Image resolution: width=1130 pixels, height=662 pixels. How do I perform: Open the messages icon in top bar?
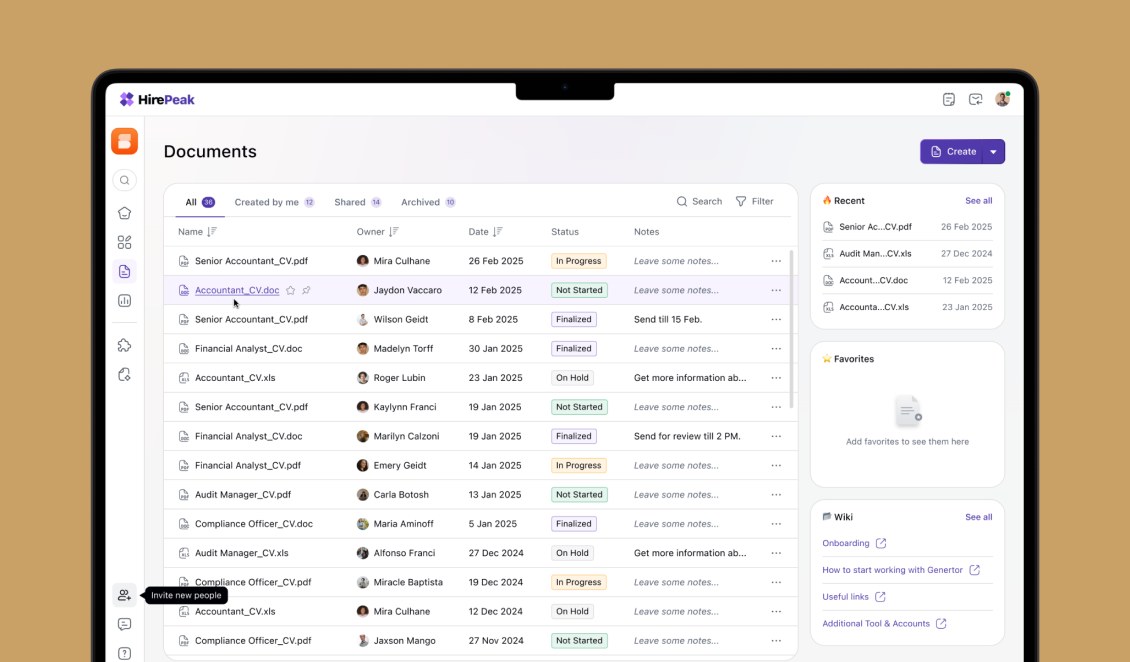[x=976, y=99]
